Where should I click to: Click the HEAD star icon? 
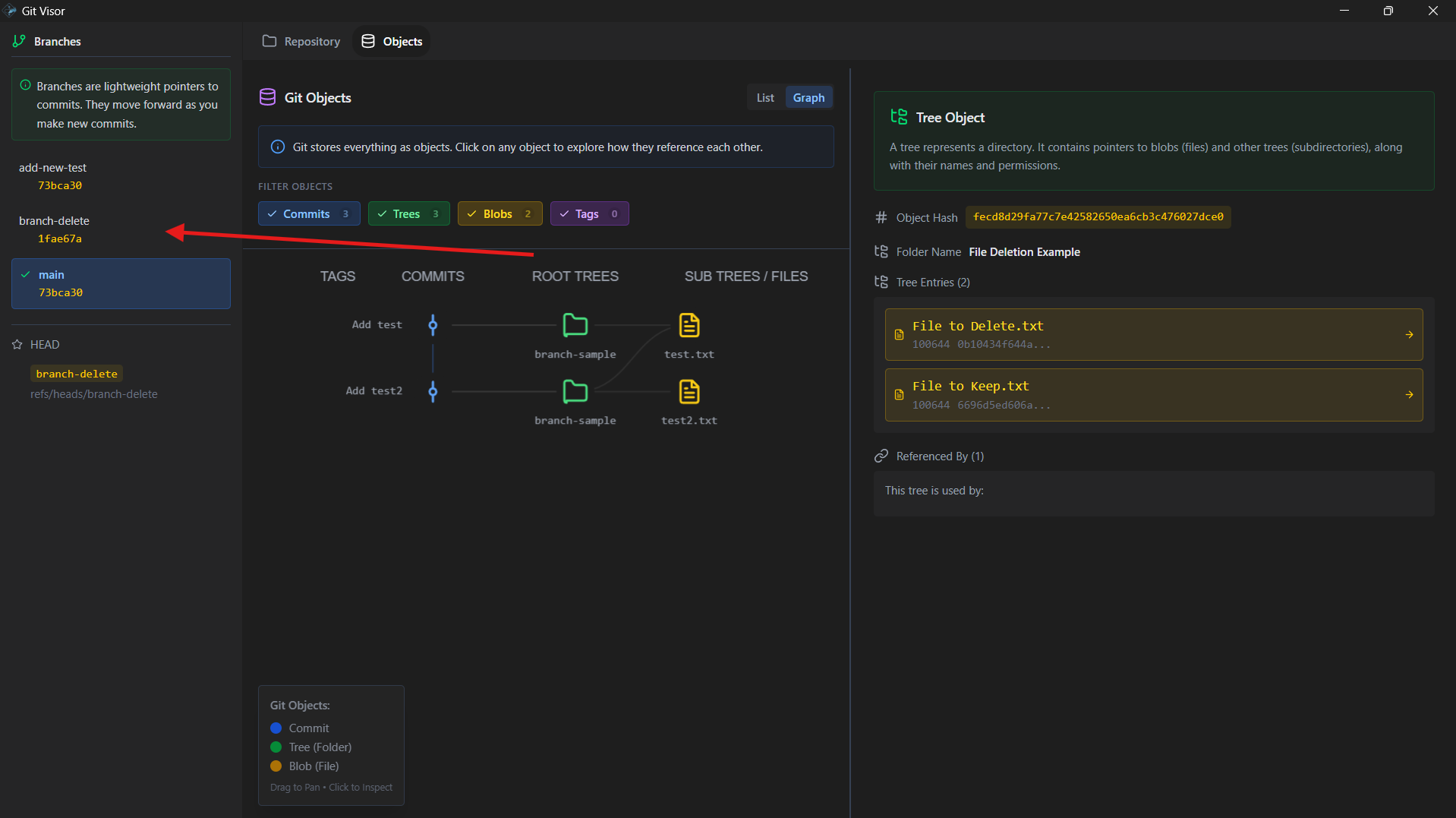pyautogui.click(x=17, y=345)
